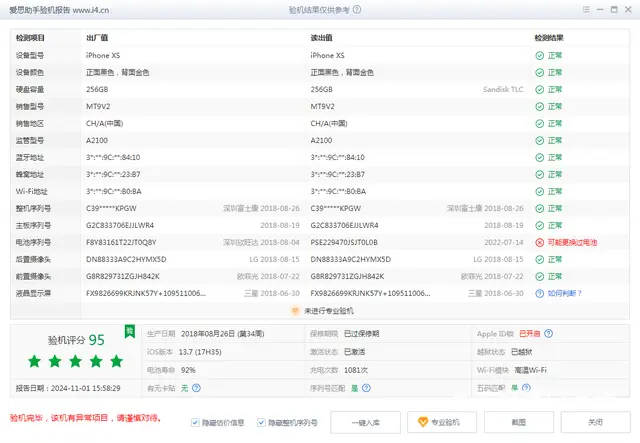Image resolution: width=640 pixels, height=443 pixels.
Task: Click the 生产日期 2018年08月26日 value
Action: coord(222,334)
